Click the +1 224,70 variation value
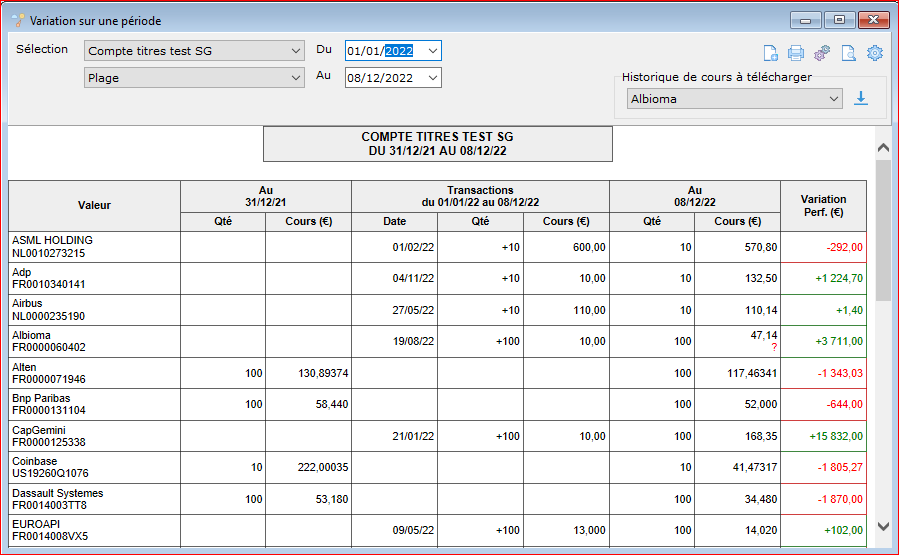This screenshot has height=555, width=899. coord(839,278)
